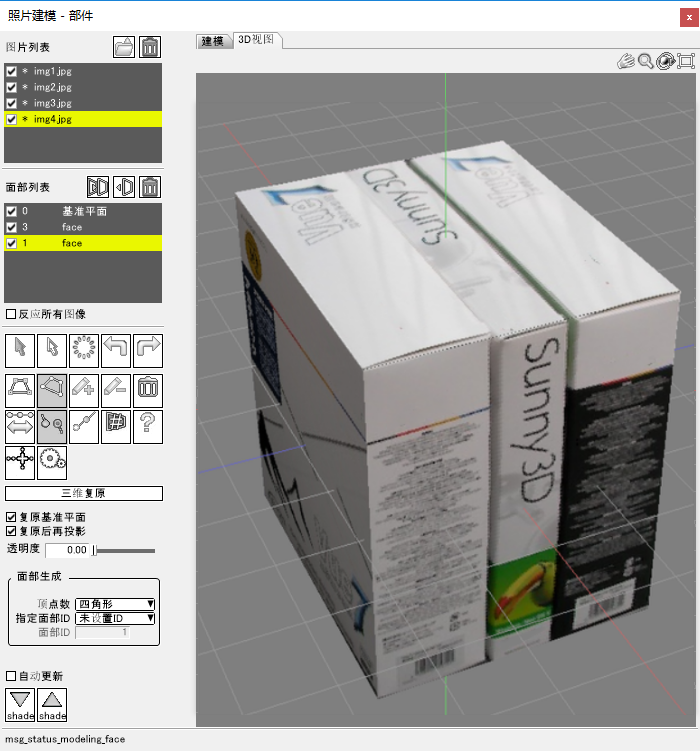This screenshot has height=751, width=700.
Task: Click the pencil-minus remove point tool
Action: click(x=116, y=390)
